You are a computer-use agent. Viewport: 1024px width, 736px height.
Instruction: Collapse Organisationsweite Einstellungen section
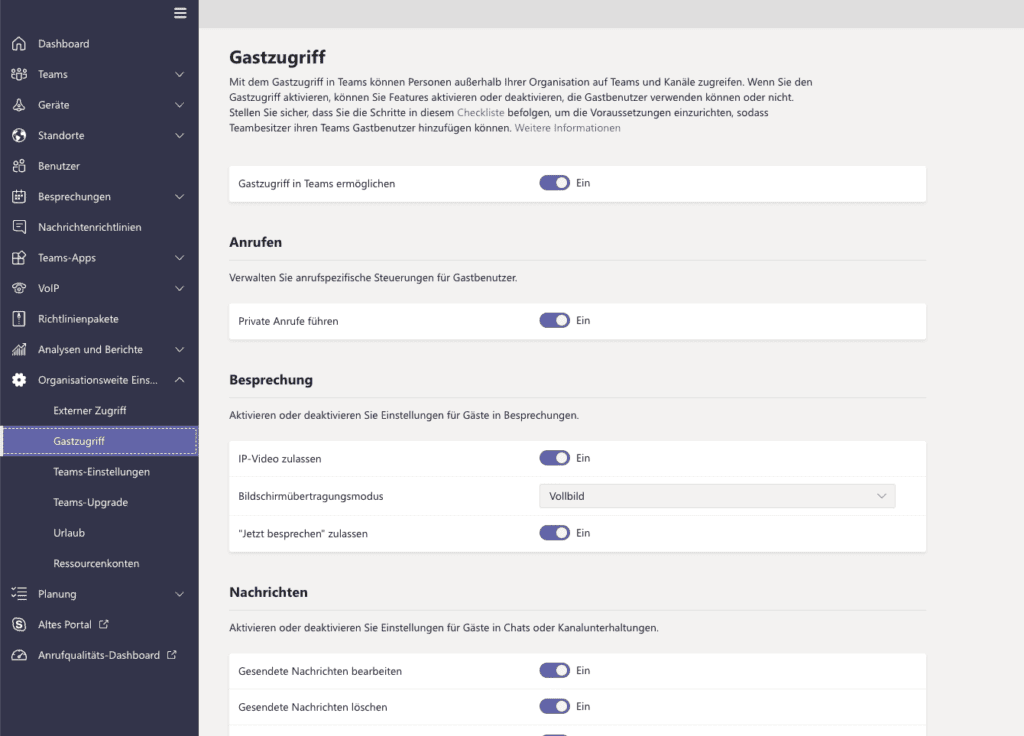coord(179,380)
